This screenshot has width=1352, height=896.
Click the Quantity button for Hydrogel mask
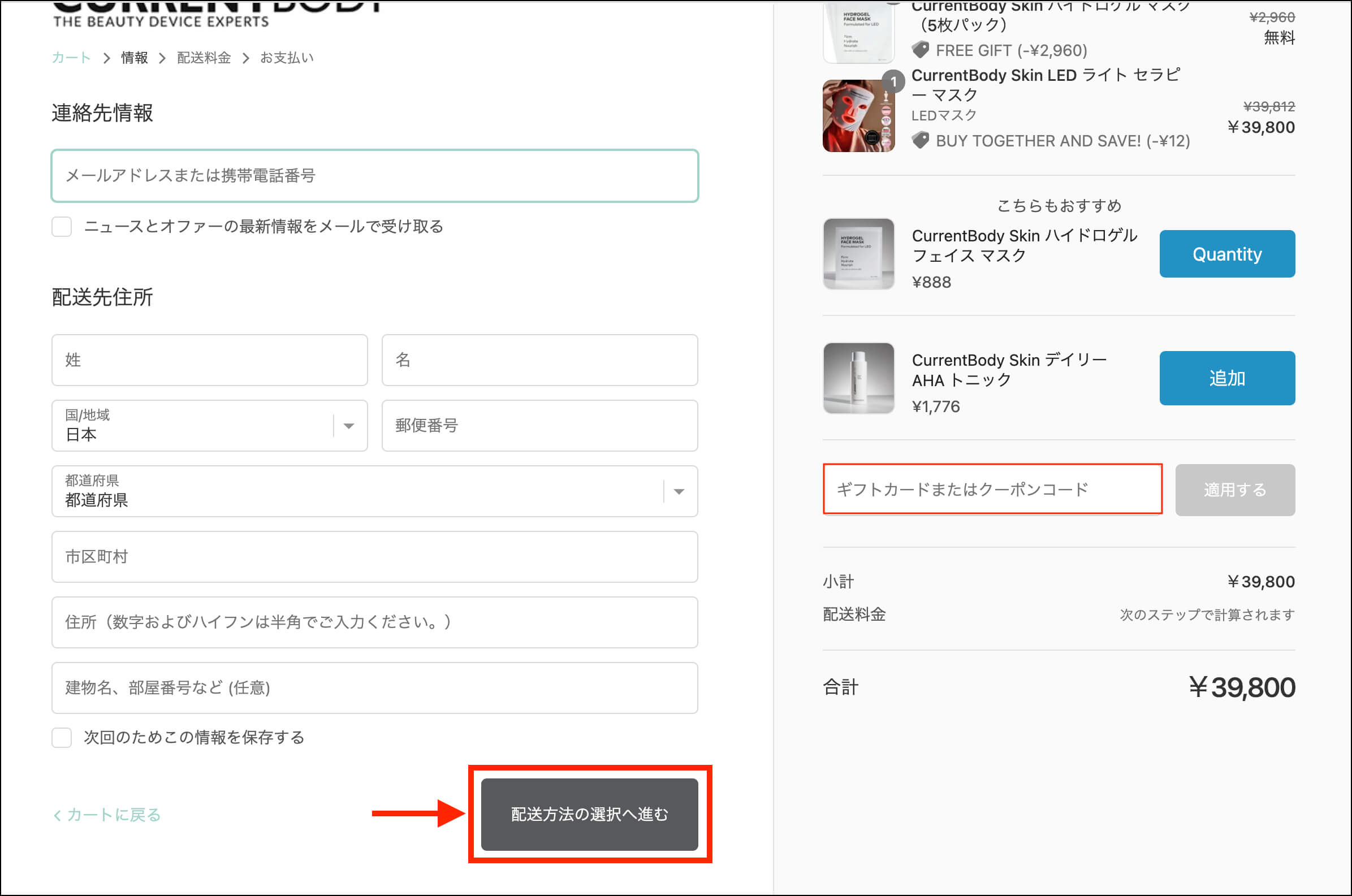click(x=1226, y=254)
